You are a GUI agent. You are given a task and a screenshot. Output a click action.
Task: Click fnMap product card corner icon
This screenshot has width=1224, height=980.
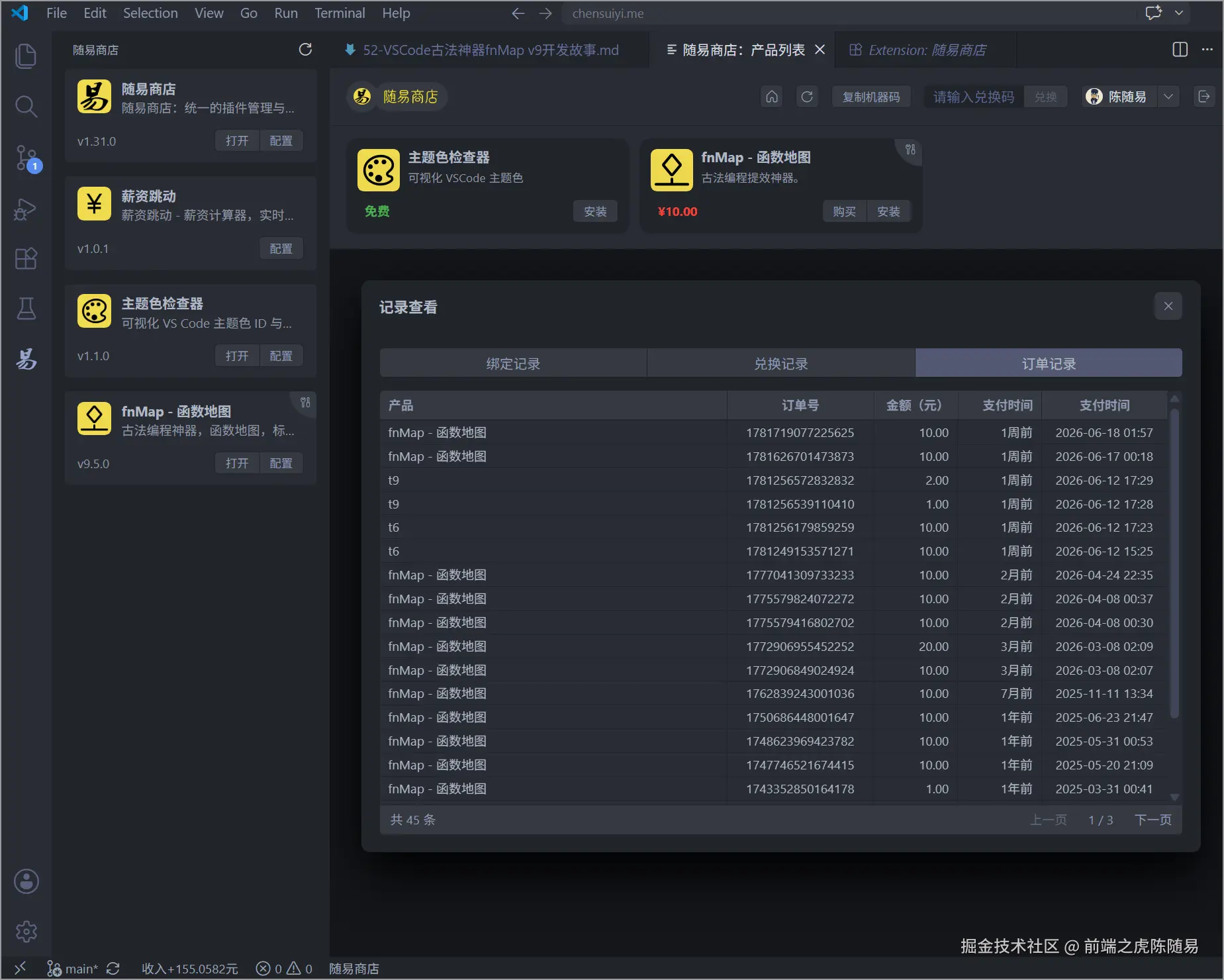pos(911,150)
